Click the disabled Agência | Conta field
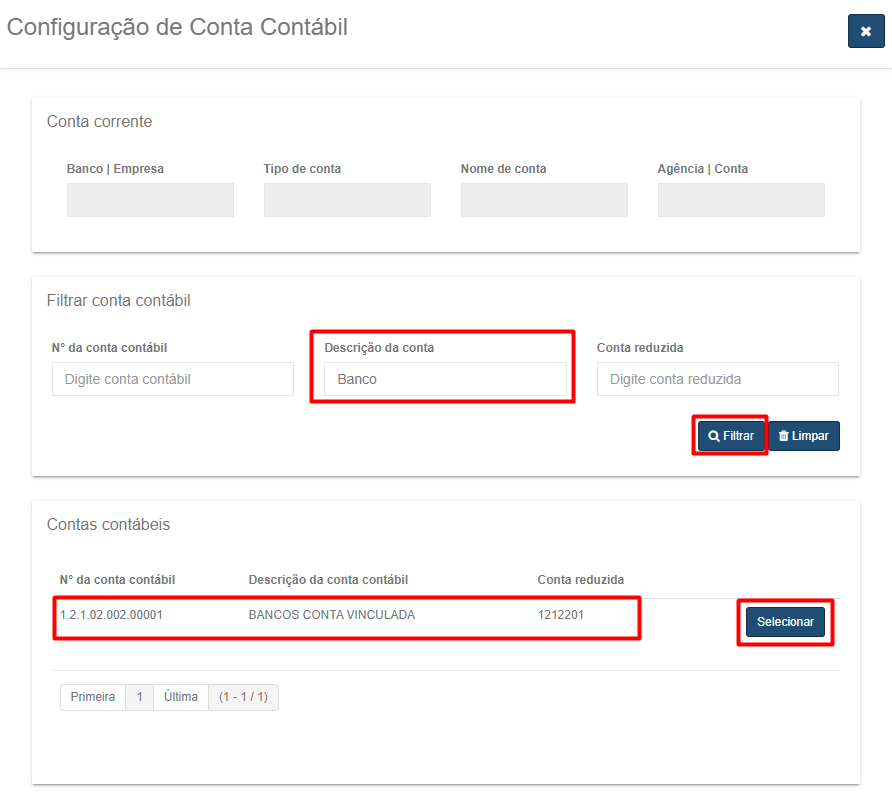Viewport: 892px width, 799px height. [741, 200]
